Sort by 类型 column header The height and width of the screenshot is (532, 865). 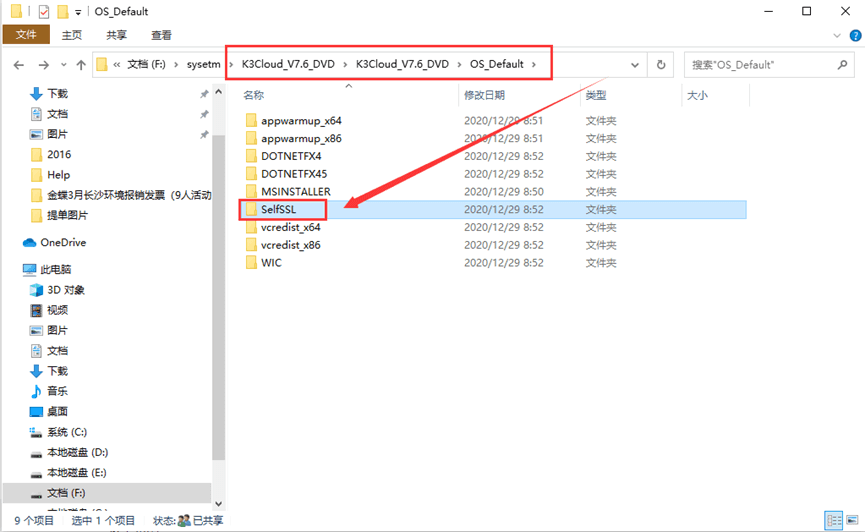point(596,95)
